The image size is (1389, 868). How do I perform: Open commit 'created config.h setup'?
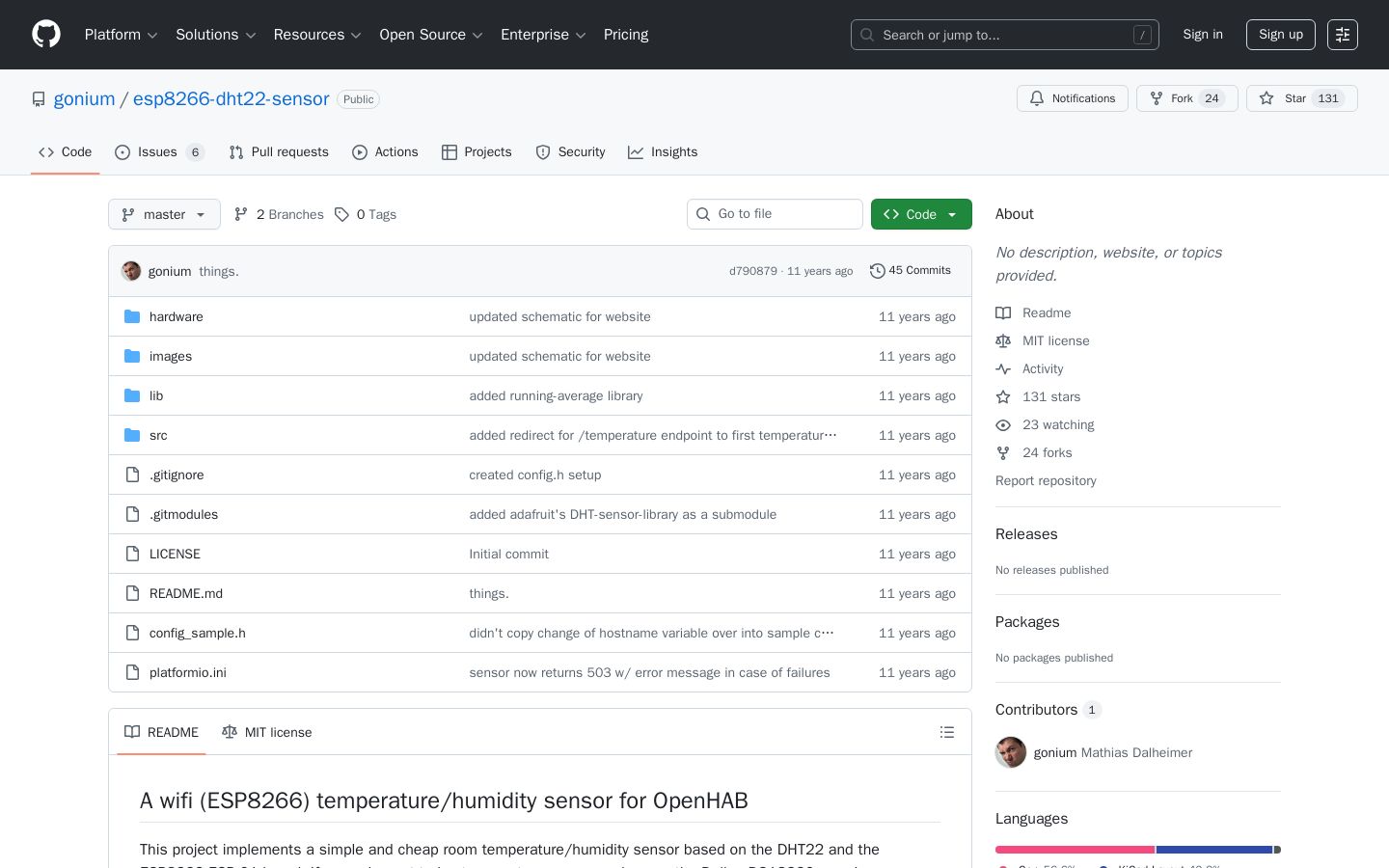tap(535, 475)
